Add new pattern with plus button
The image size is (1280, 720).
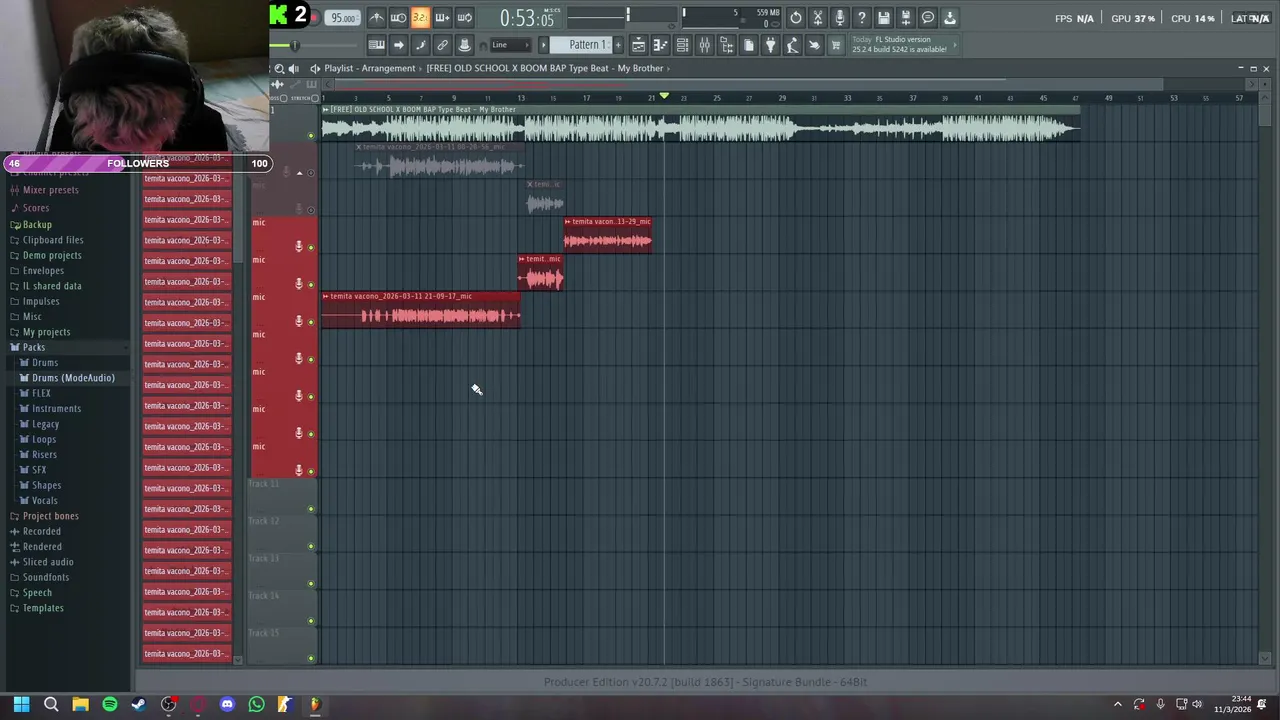click(618, 45)
